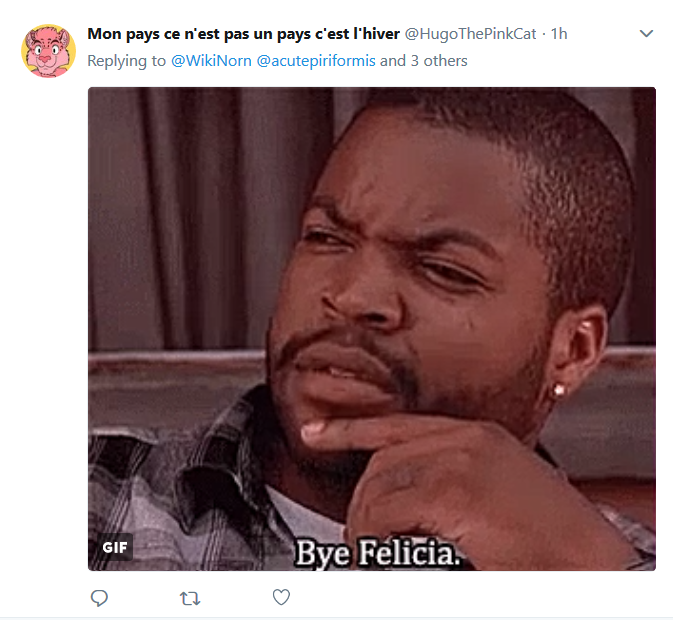Image resolution: width=673 pixels, height=620 pixels.
Task: Play the Bye Felicia GIF
Action: coord(372,329)
